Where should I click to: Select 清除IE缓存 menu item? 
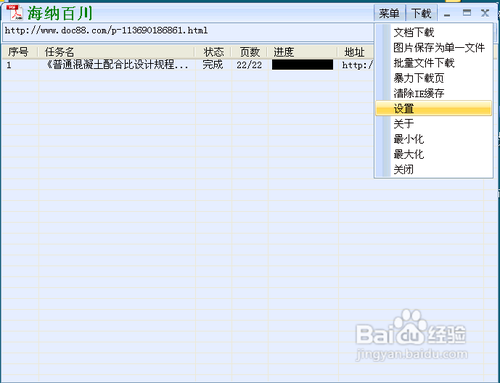434,93
